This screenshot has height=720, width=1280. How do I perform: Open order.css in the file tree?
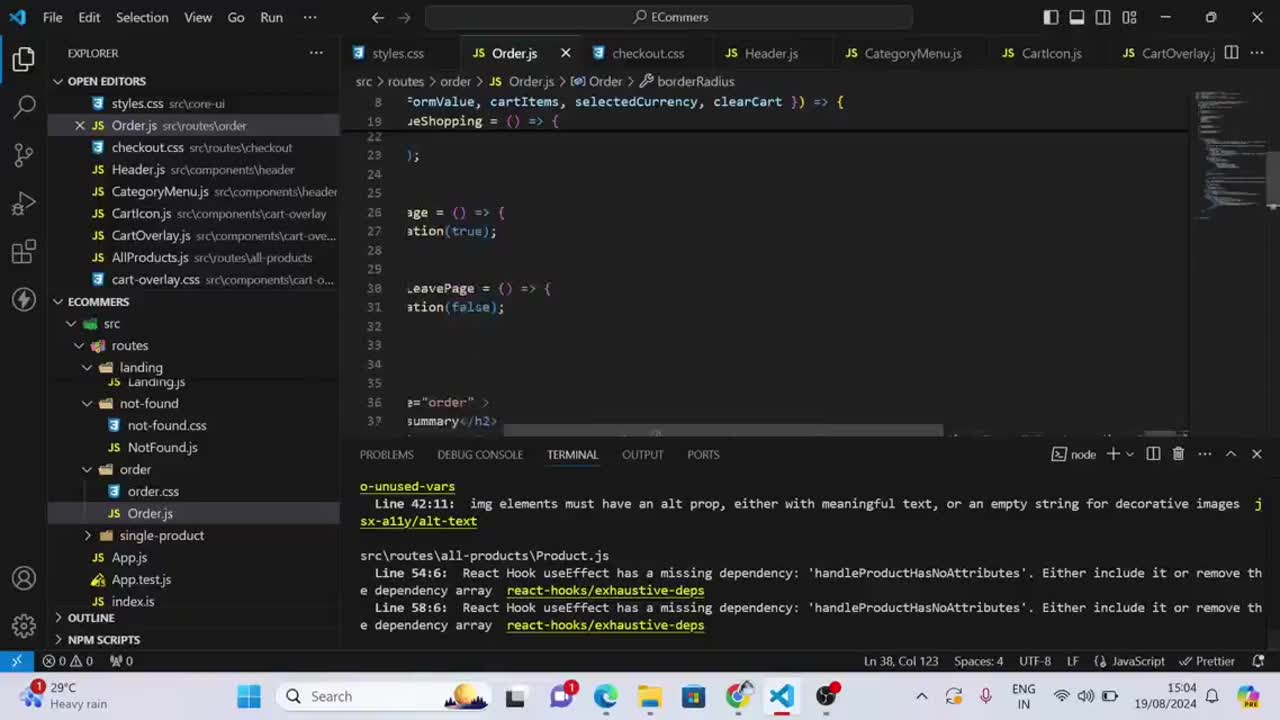[x=153, y=491]
